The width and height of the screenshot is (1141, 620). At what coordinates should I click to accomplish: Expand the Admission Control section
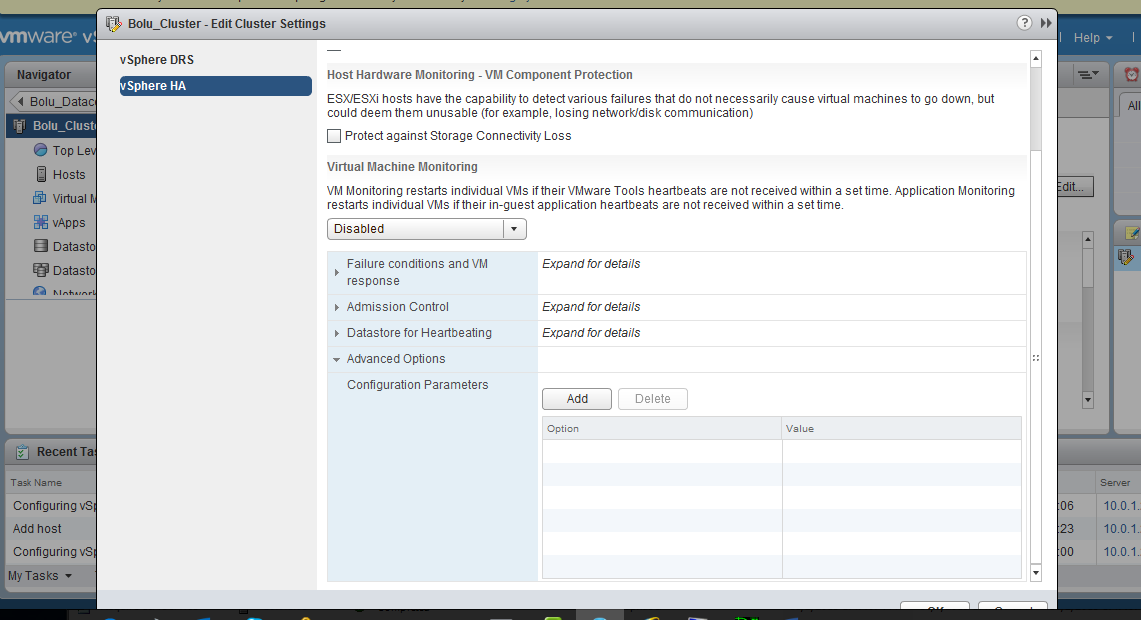(336, 307)
